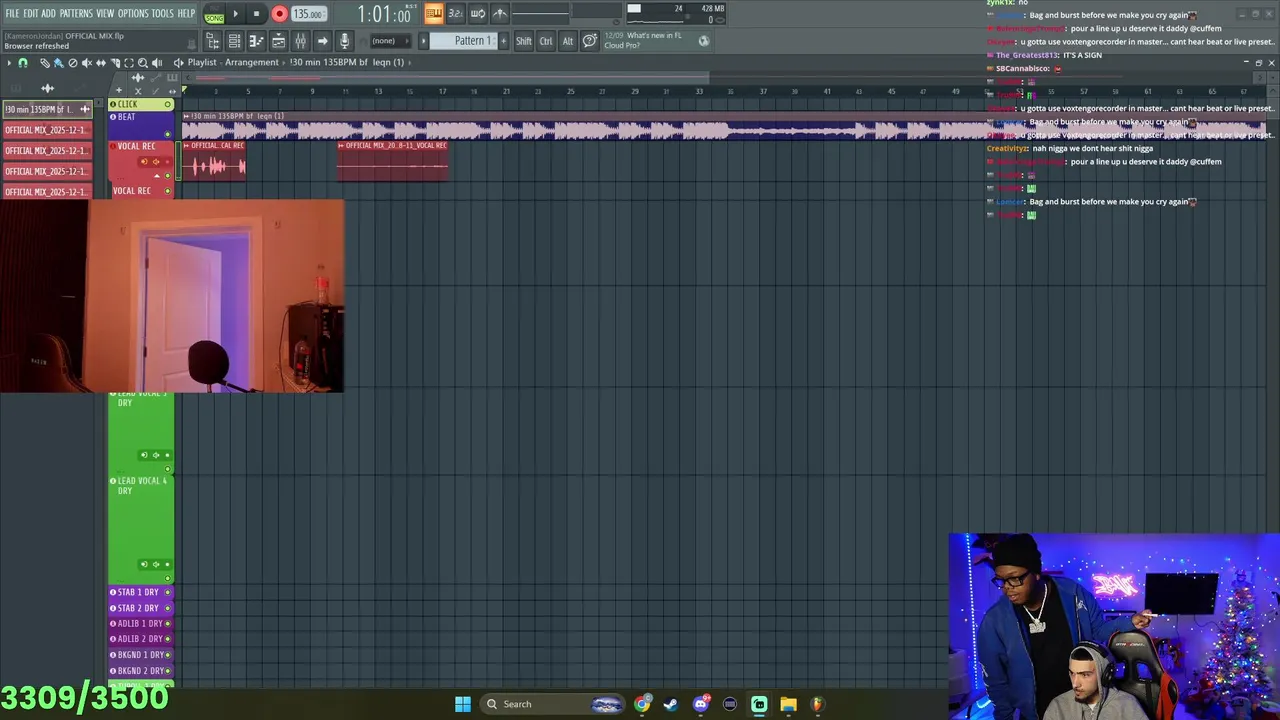Open the Mixer window icon
The width and height of the screenshot is (1280, 720).
click(300, 41)
